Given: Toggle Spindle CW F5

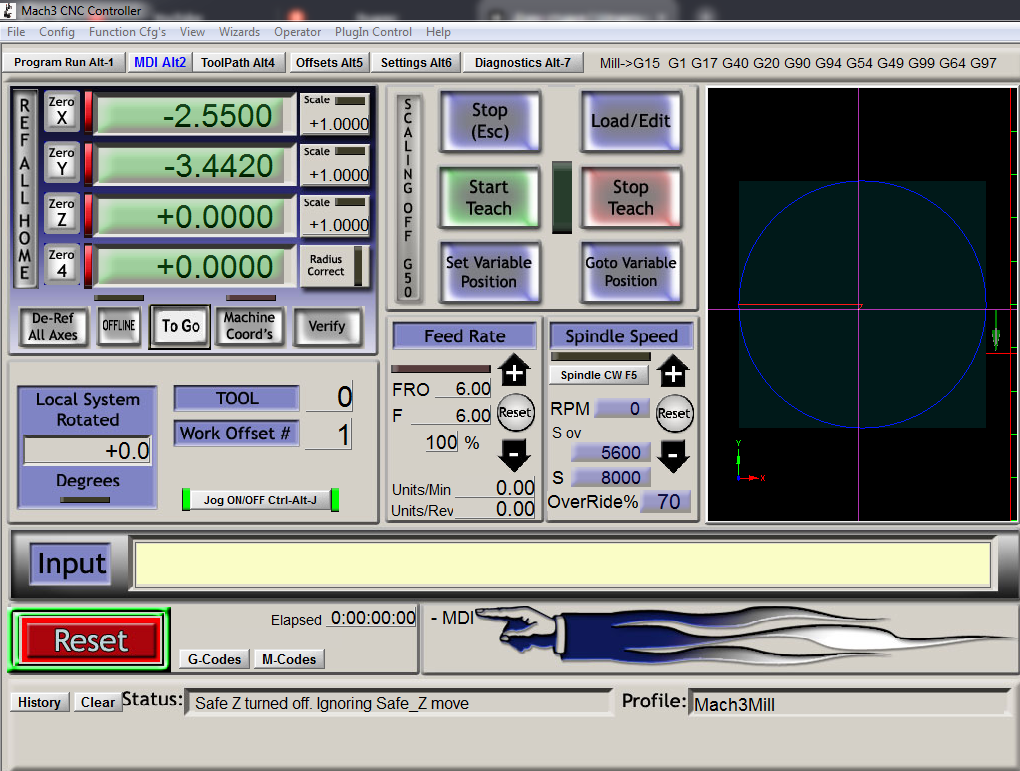Looking at the screenshot, I should (598, 375).
